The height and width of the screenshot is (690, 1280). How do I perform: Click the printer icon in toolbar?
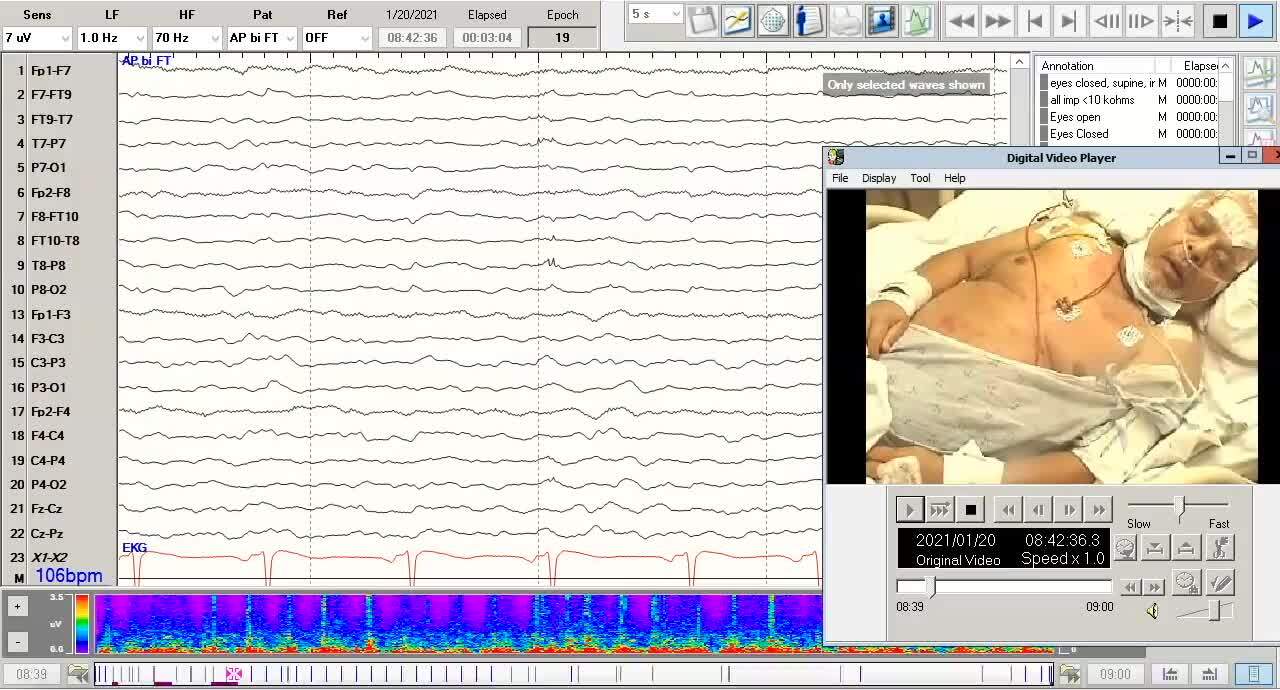coord(845,20)
